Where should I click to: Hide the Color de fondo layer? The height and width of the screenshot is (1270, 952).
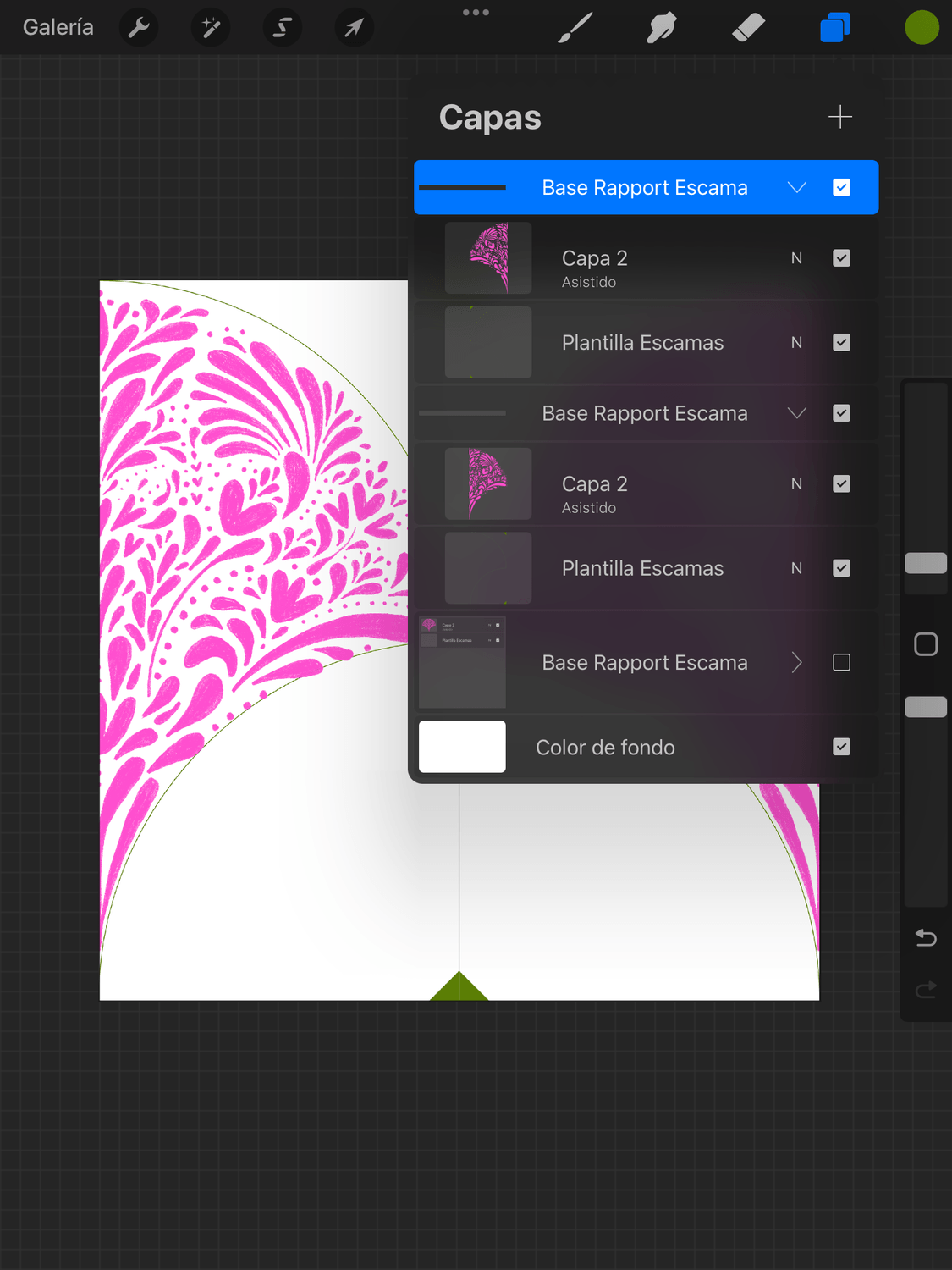[x=841, y=747]
